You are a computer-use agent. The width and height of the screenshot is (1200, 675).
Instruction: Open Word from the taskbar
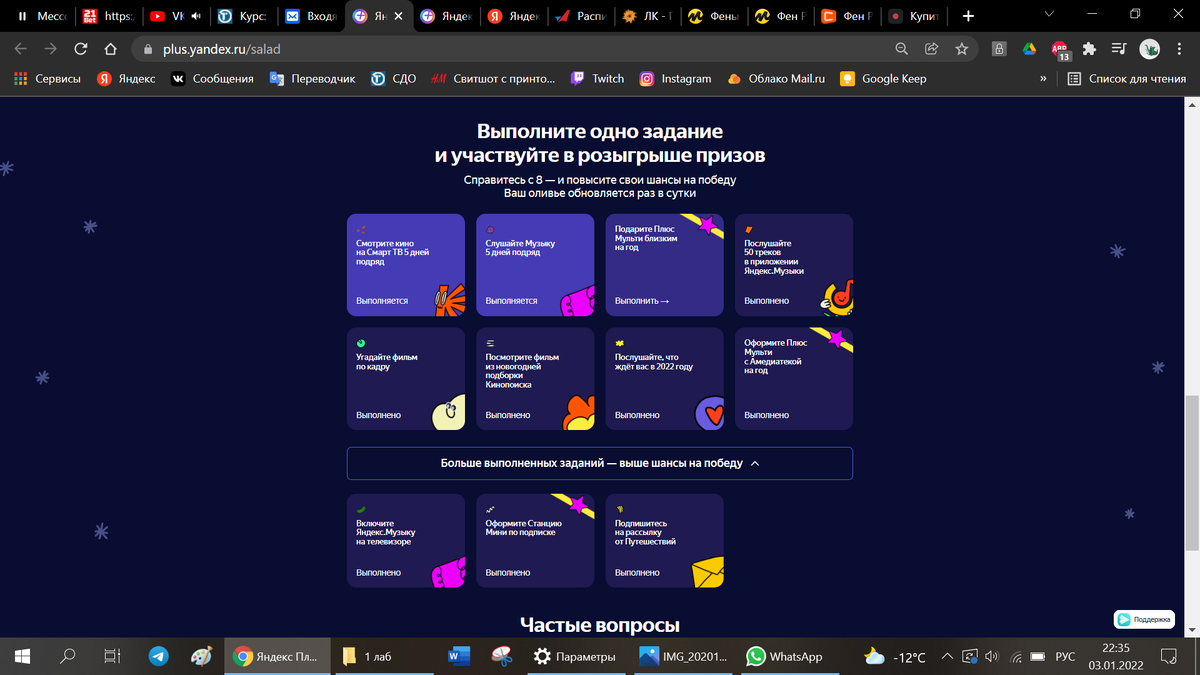tap(459, 657)
